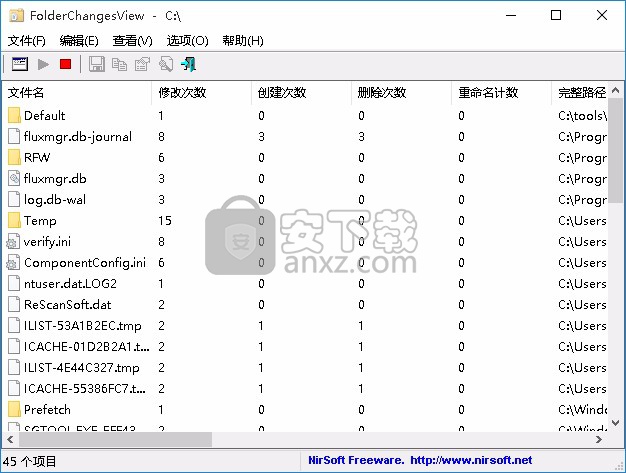
Task: Click the horizontal scrollbar right arrow
Action: click(598, 439)
